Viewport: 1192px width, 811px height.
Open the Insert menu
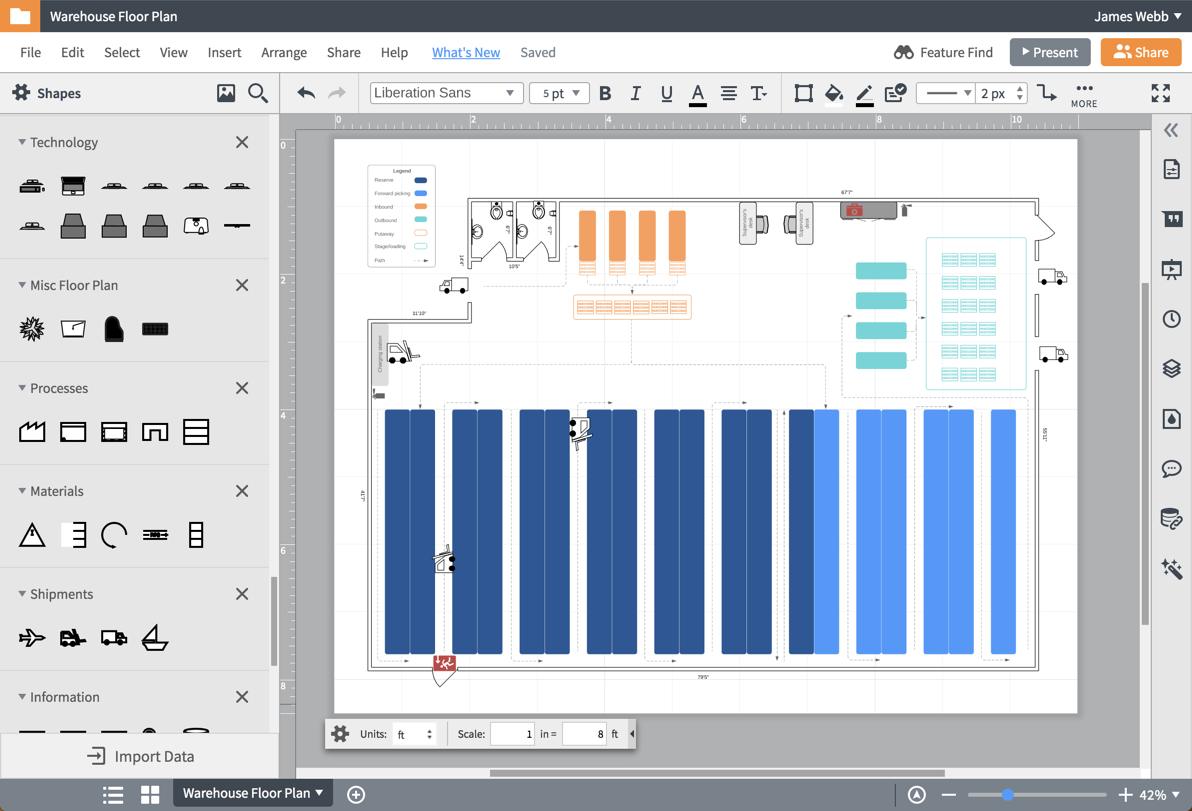point(224,52)
